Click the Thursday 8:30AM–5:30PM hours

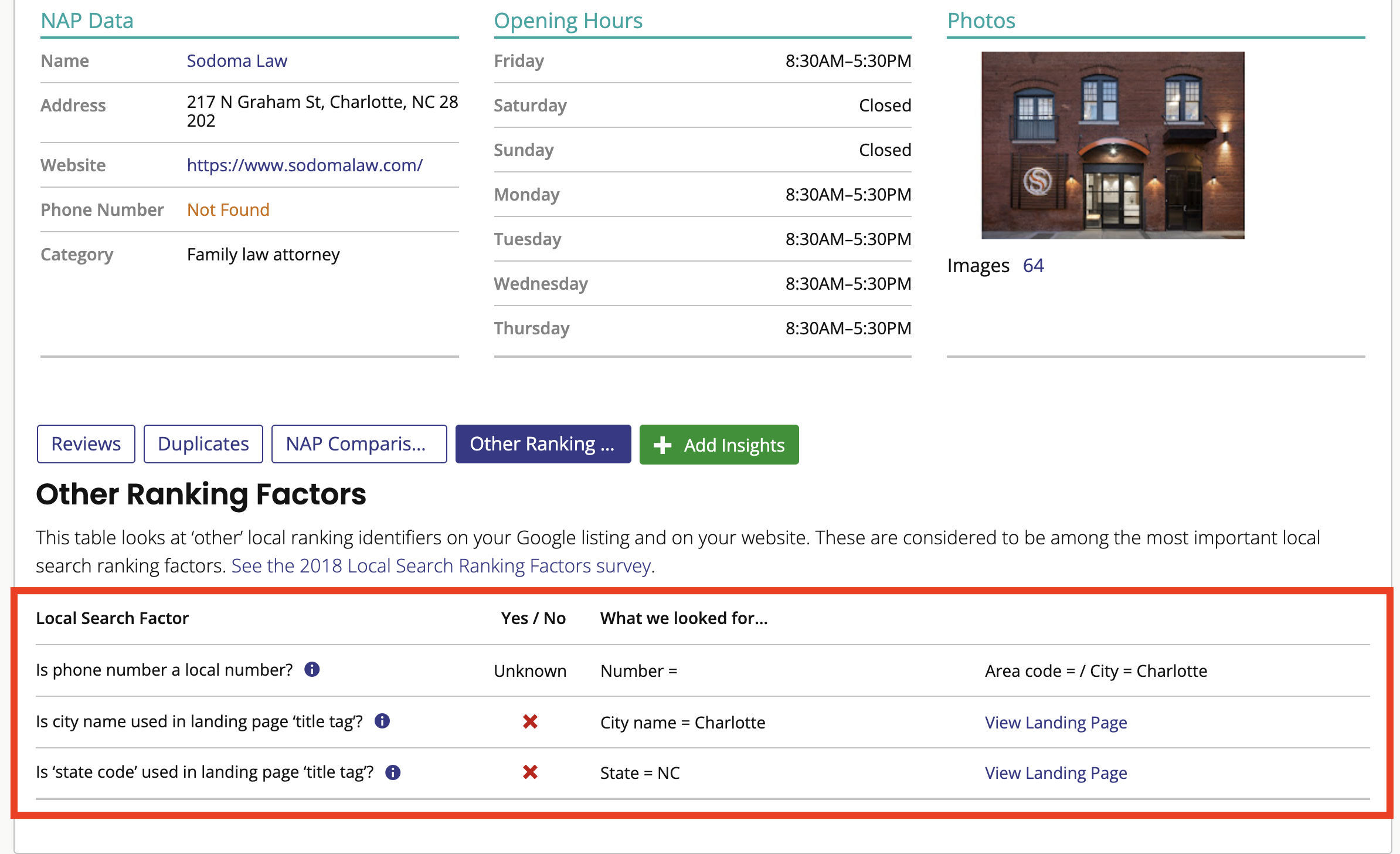tap(848, 328)
